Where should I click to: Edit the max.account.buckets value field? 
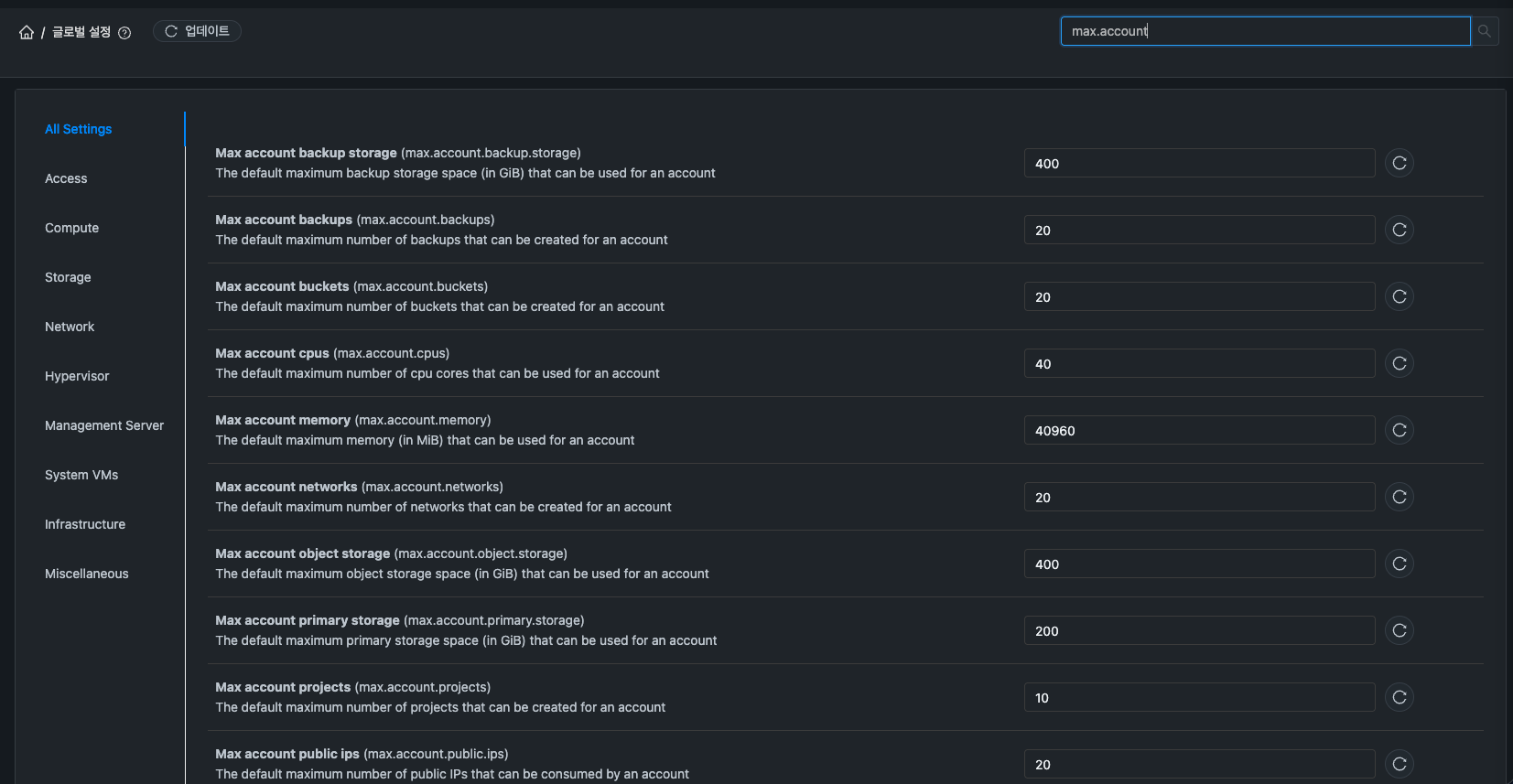(1199, 296)
